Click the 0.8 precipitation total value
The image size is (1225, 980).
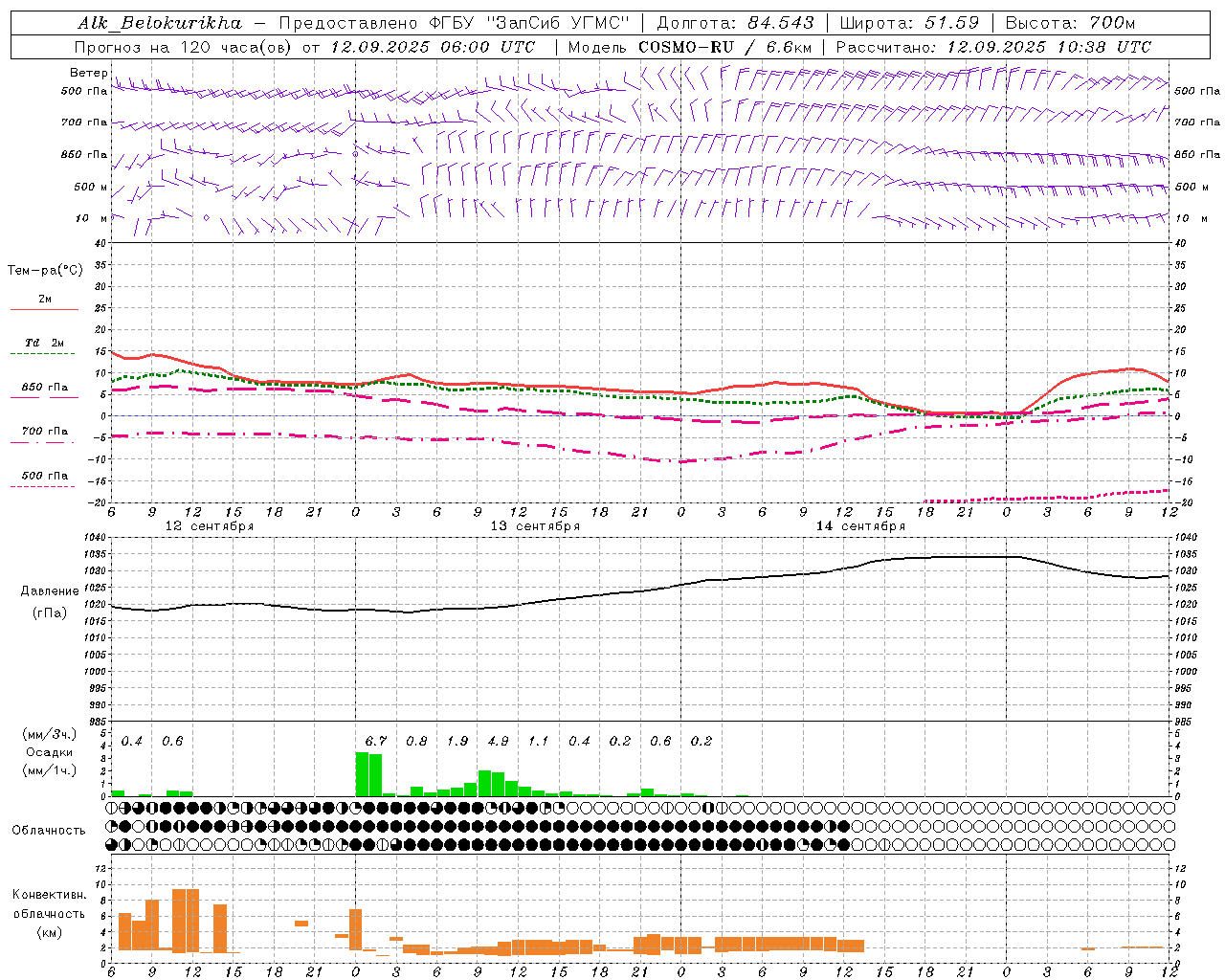[416, 742]
